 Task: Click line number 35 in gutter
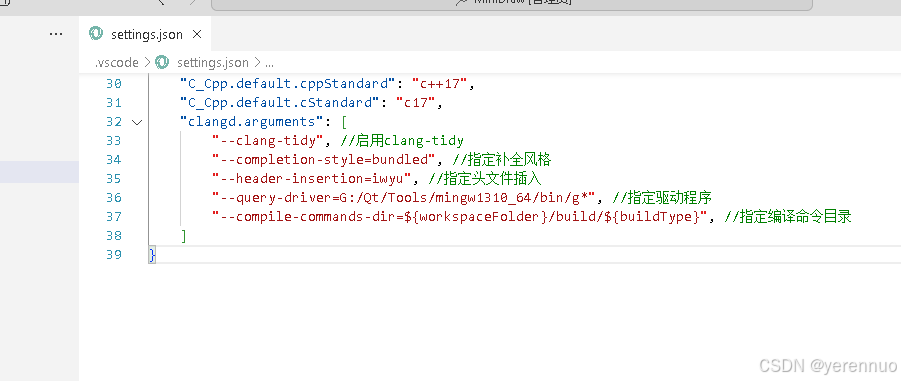coord(114,179)
